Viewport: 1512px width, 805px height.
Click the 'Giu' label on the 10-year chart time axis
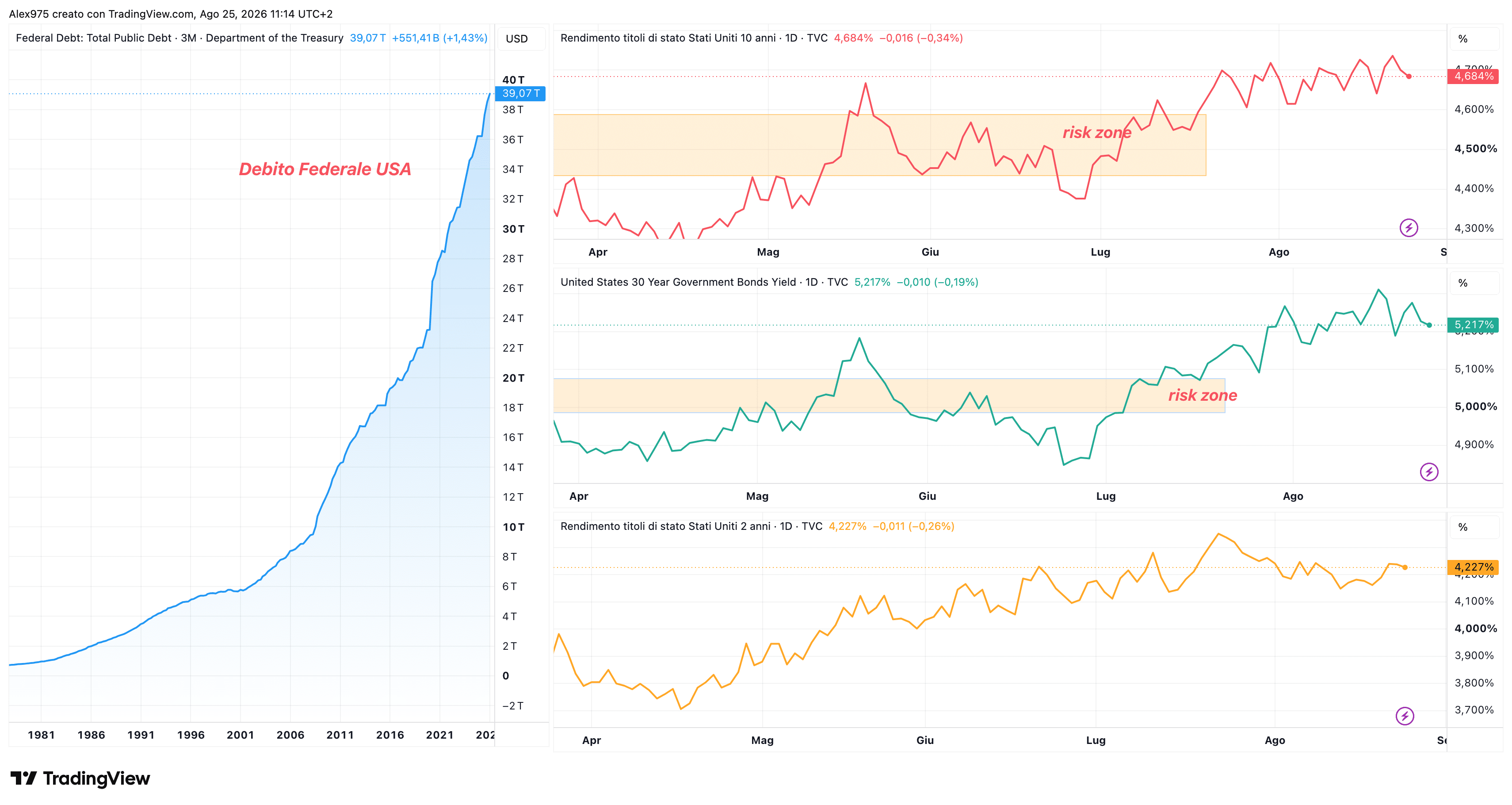click(x=930, y=252)
